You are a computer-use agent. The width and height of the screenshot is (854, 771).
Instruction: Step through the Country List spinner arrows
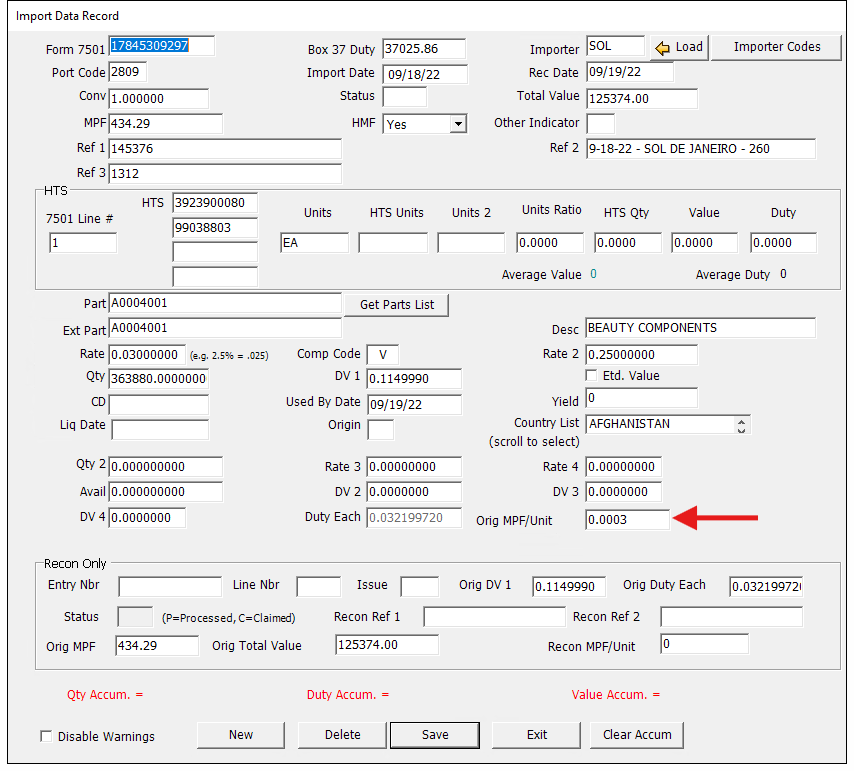(741, 425)
